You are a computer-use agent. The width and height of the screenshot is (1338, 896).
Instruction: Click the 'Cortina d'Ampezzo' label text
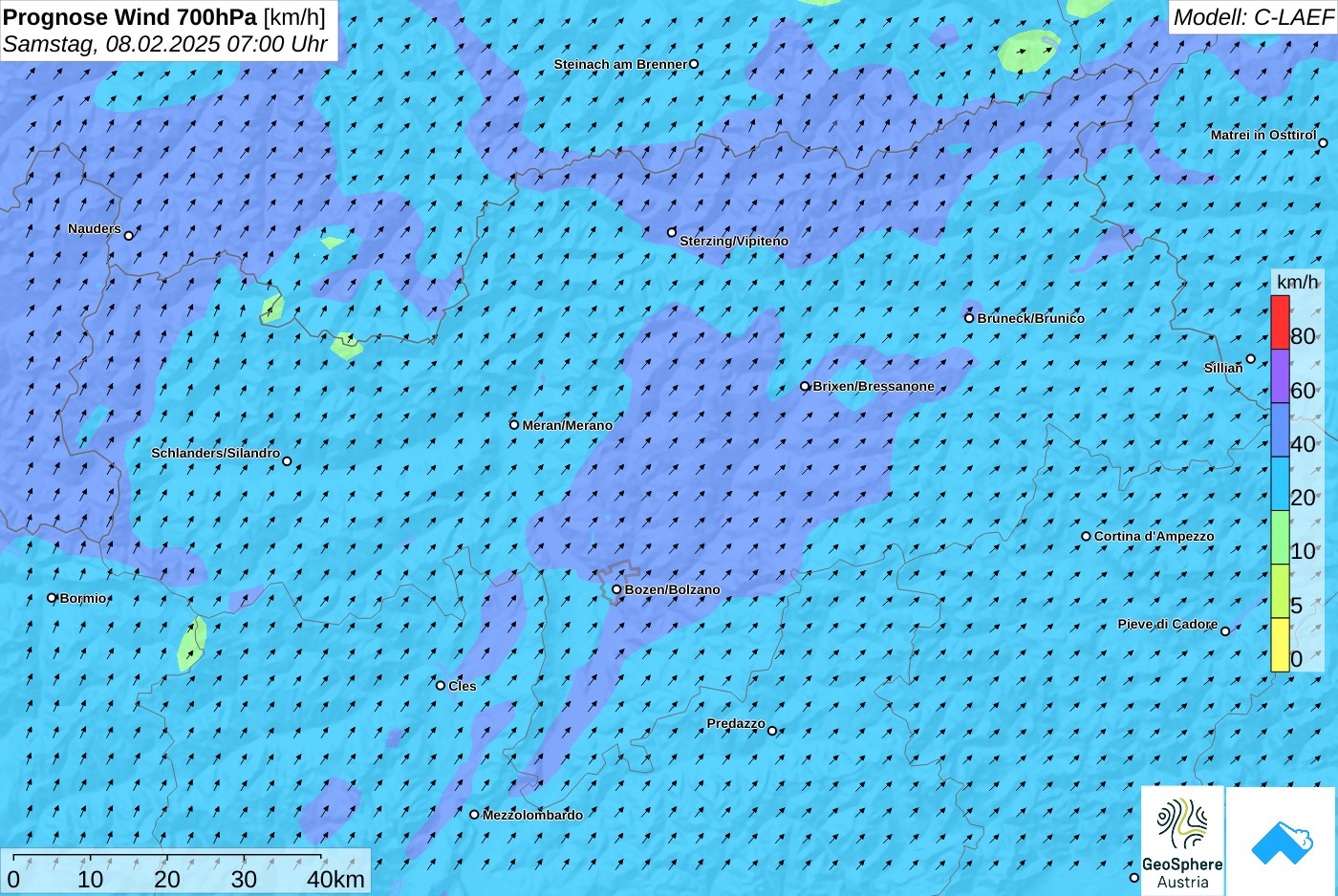(x=1155, y=536)
